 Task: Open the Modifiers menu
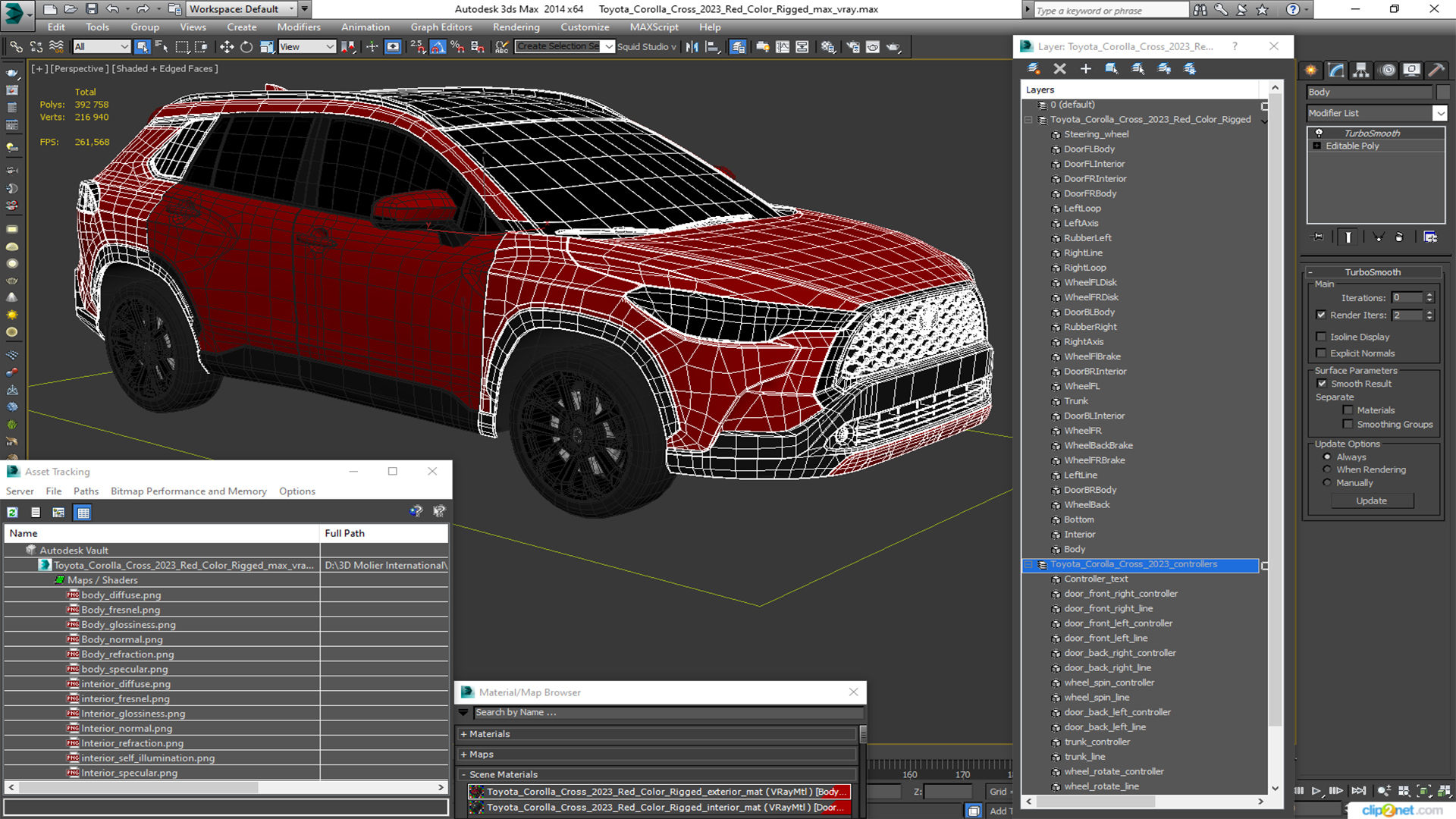[298, 27]
